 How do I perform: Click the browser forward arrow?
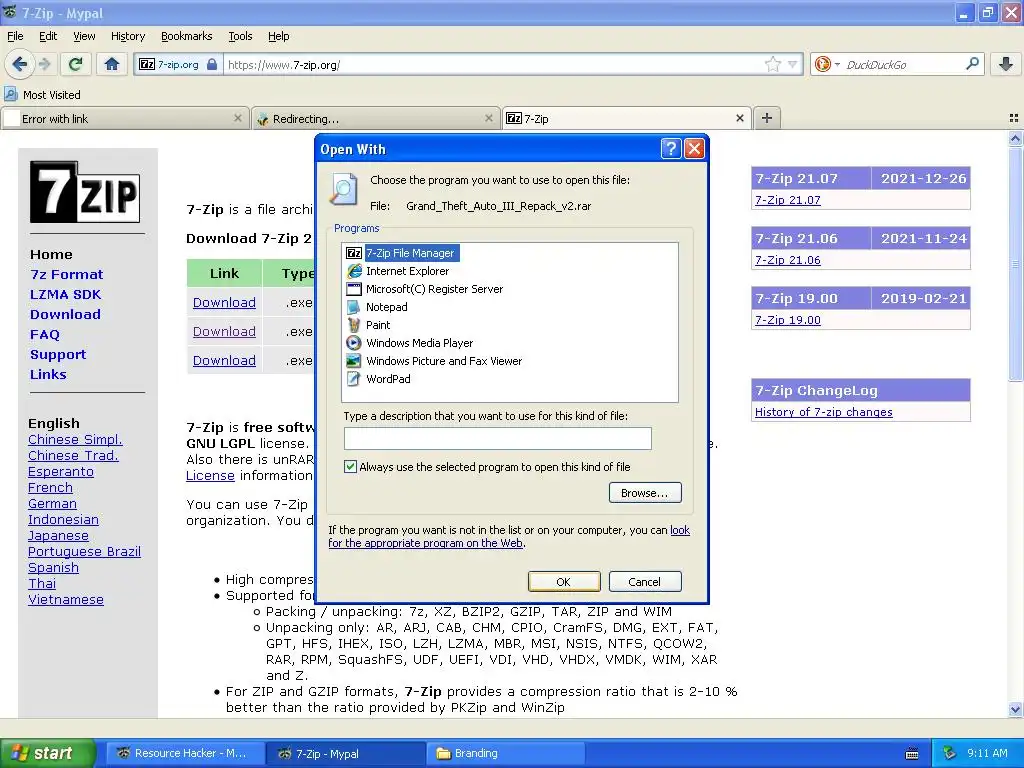[44, 64]
